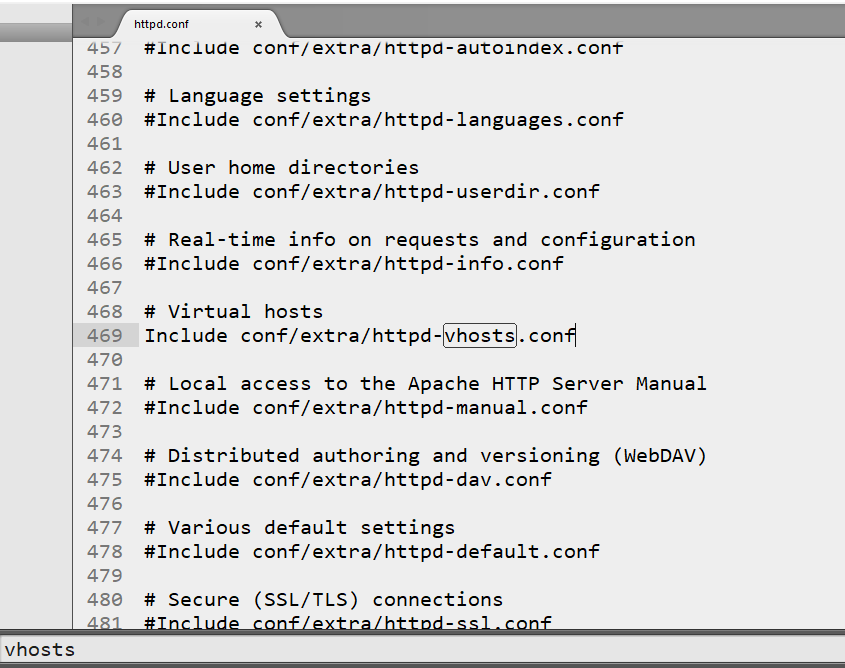Click the "# Language settings" comment line
Viewport: 845px width, 668px height.
coord(258,96)
